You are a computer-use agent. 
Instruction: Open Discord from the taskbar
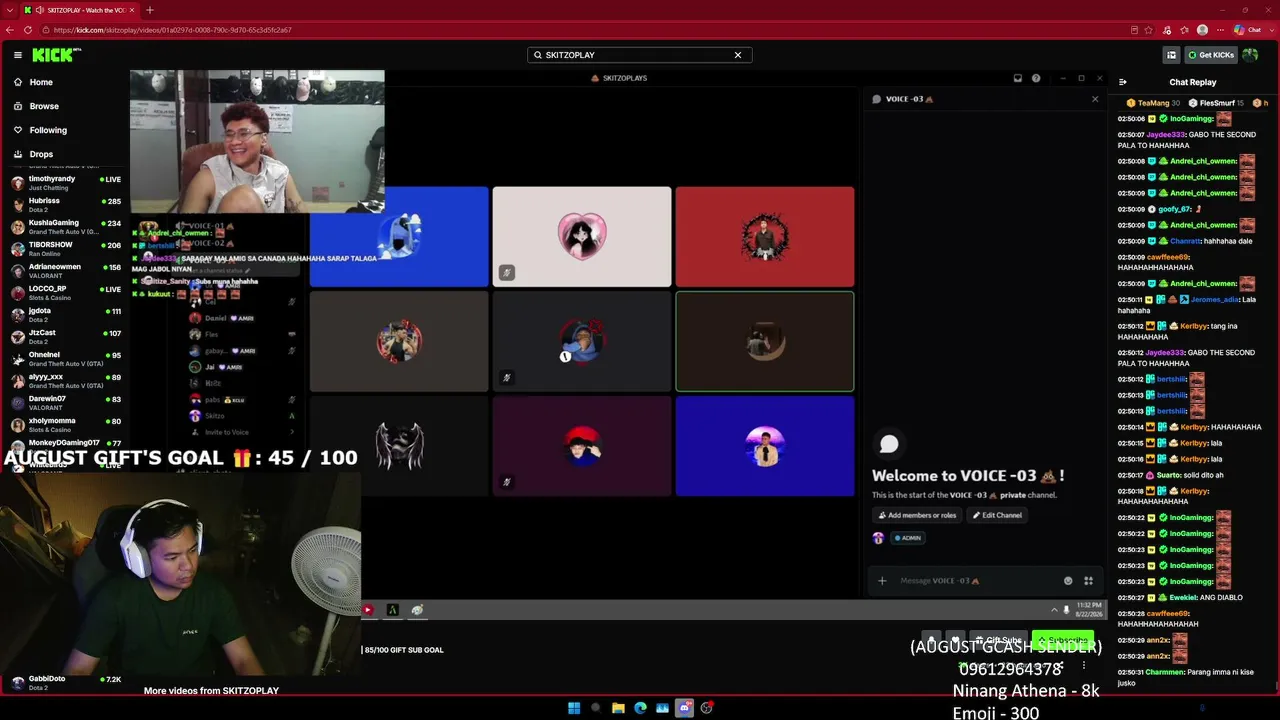pos(684,708)
